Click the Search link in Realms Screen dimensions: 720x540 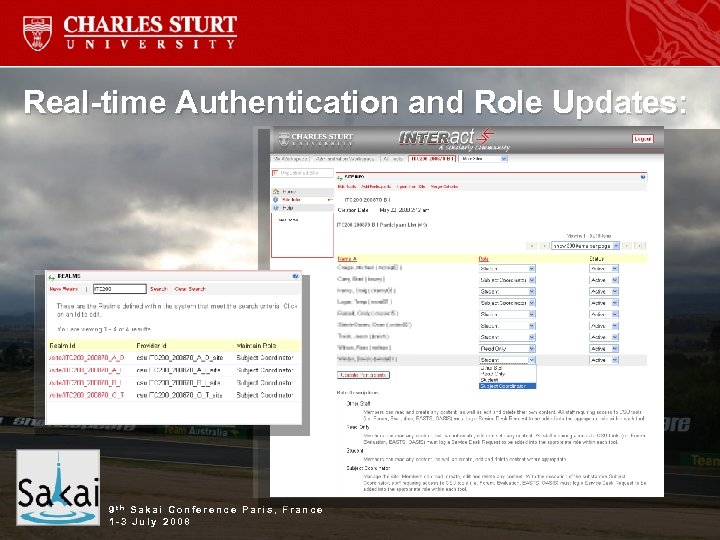[x=158, y=289]
